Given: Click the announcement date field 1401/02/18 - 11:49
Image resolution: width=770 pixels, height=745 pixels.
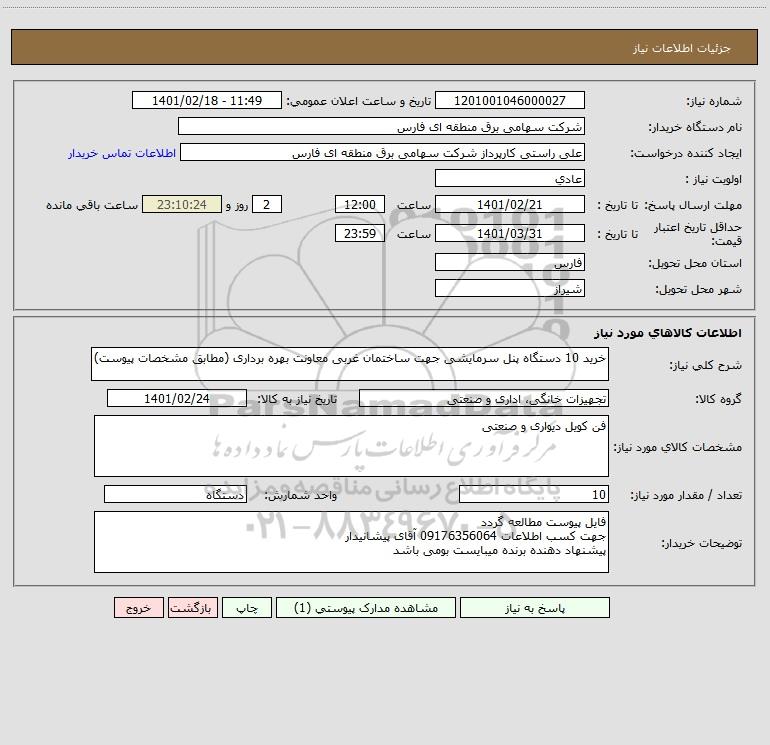Looking at the screenshot, I should tap(207, 100).
